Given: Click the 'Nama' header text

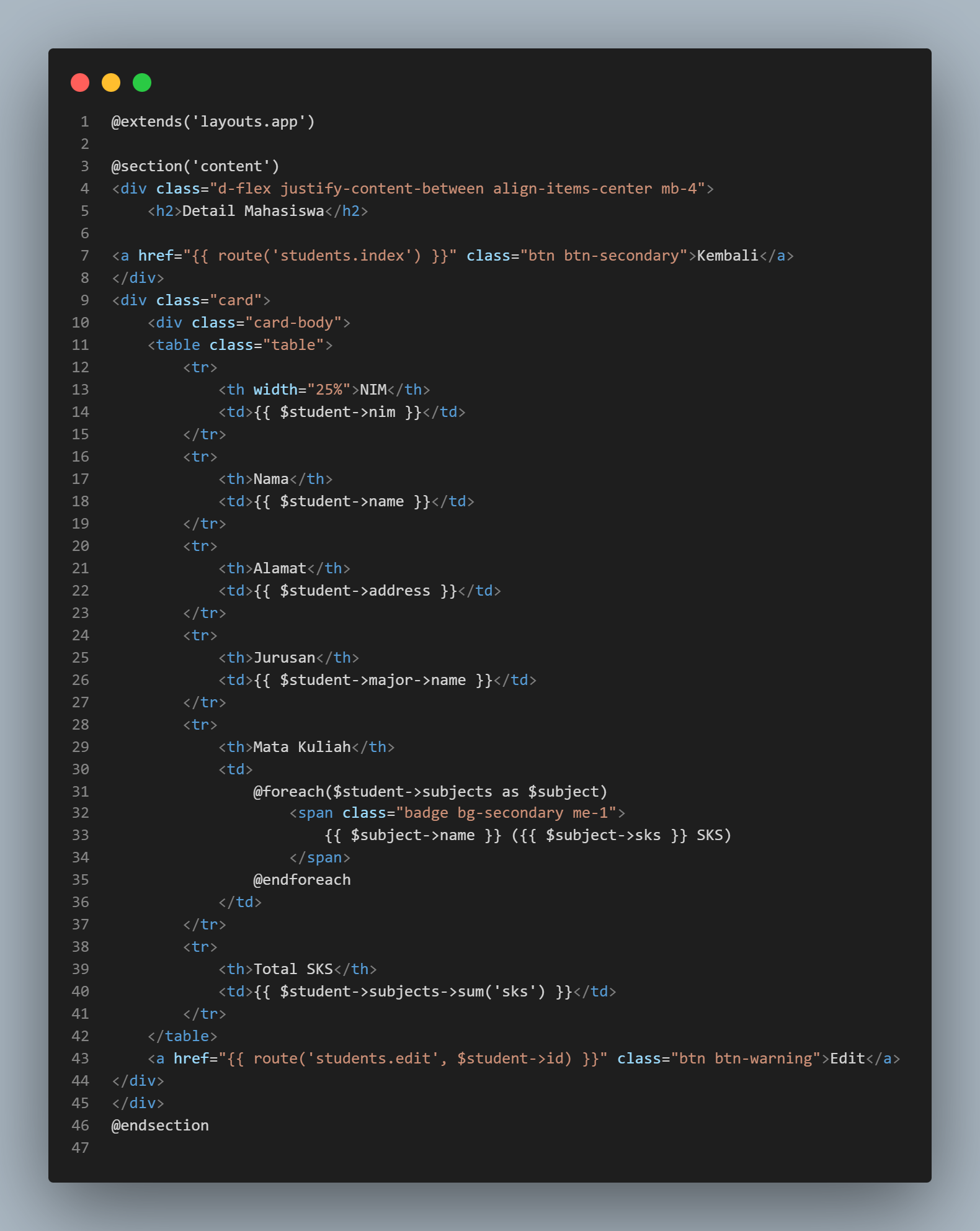Looking at the screenshot, I should pos(271,479).
